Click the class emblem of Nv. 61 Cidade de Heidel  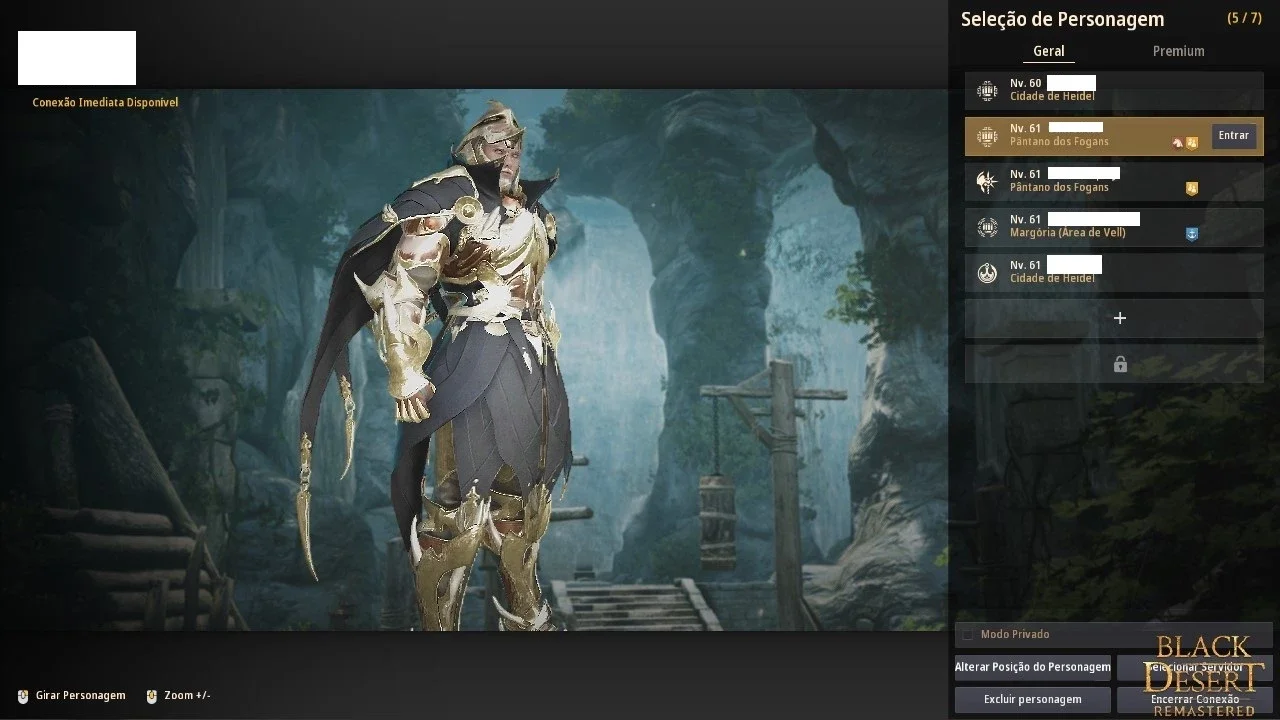pyautogui.click(x=987, y=273)
